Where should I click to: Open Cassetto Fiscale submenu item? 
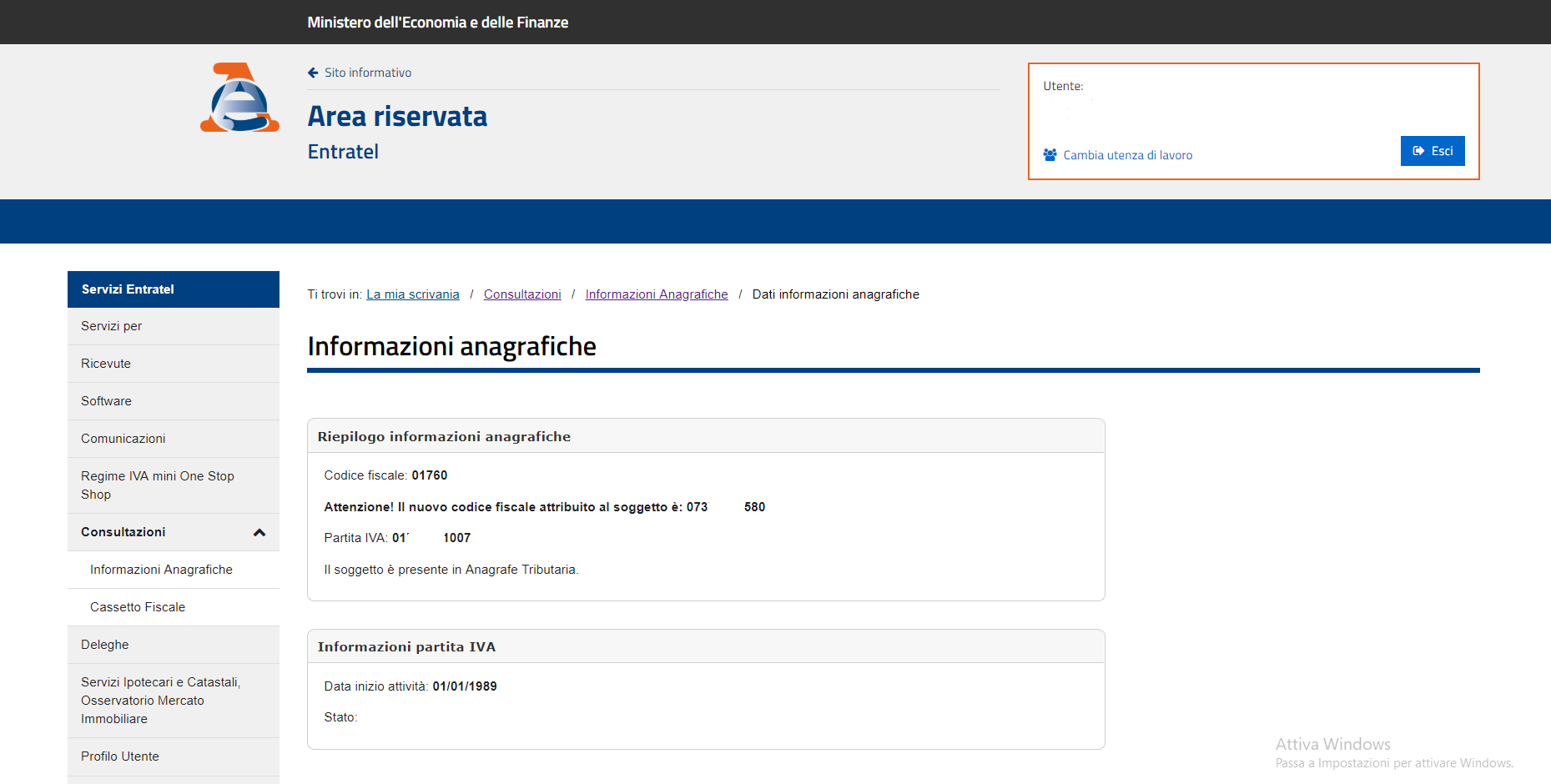(138, 607)
